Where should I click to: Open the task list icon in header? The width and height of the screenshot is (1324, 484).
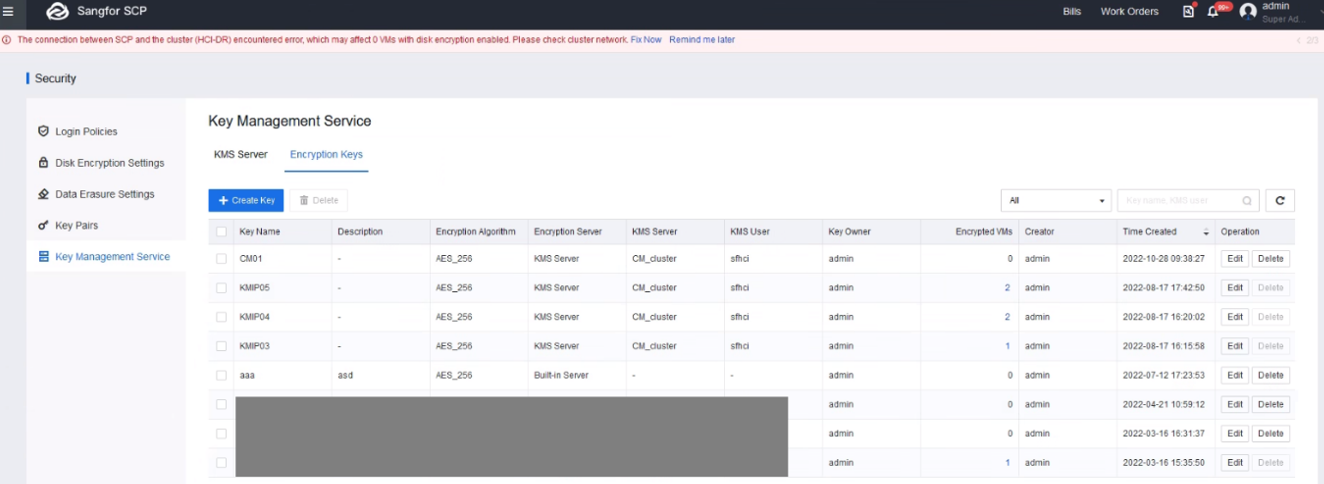pyautogui.click(x=1188, y=12)
